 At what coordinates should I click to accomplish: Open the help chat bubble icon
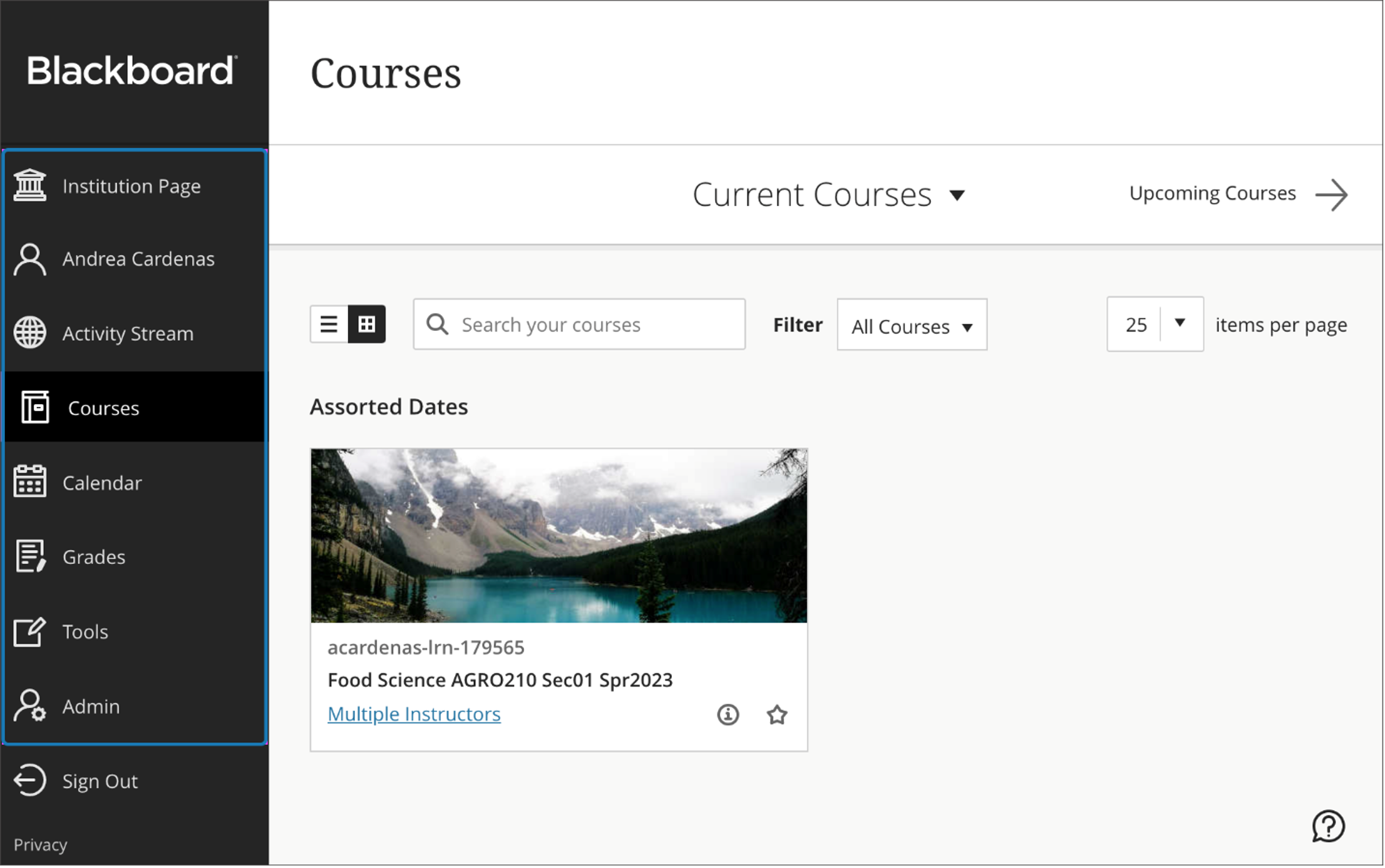tap(1328, 826)
